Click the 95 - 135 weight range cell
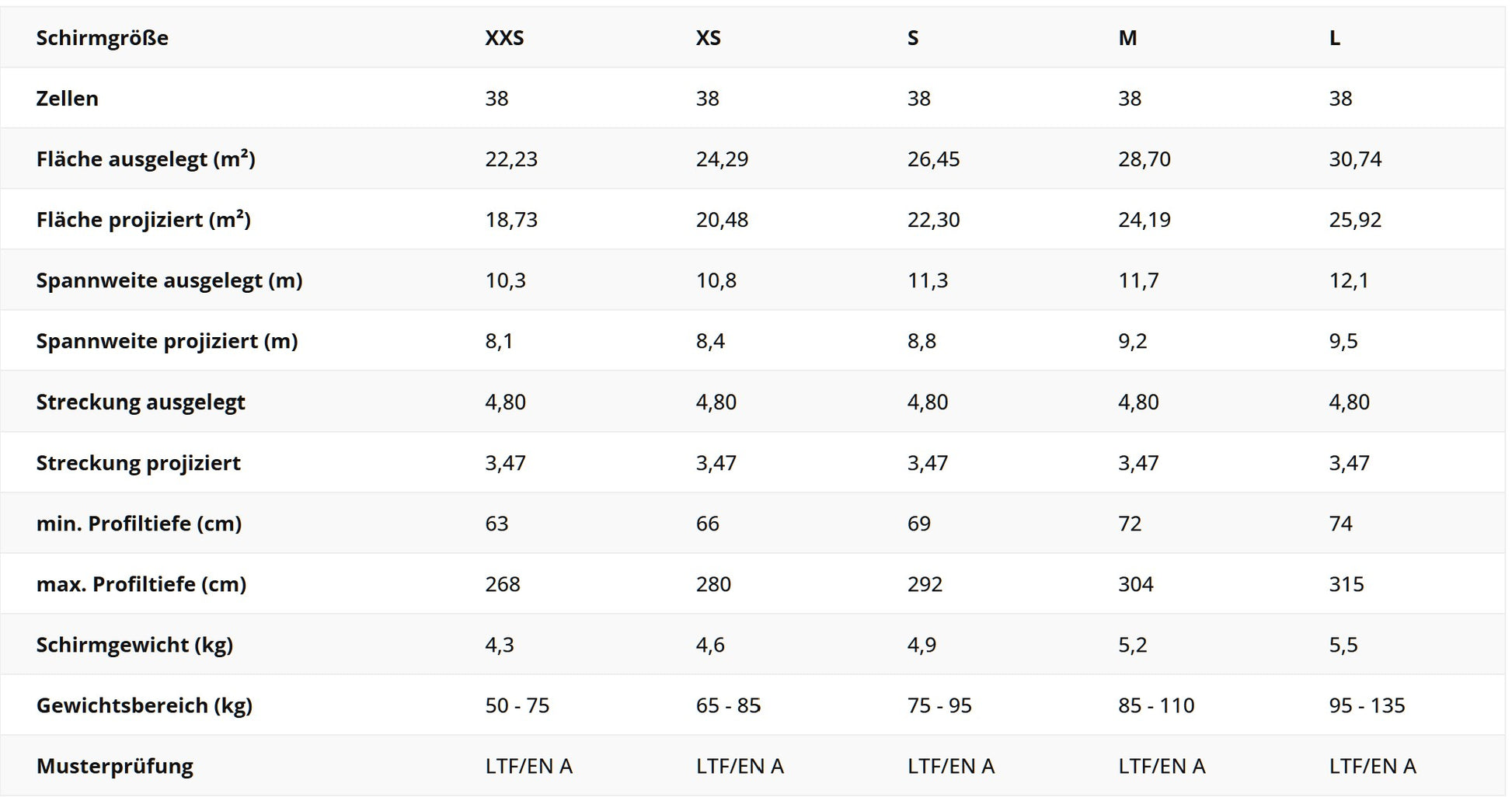The height and width of the screenshot is (797, 1512). point(1367,705)
